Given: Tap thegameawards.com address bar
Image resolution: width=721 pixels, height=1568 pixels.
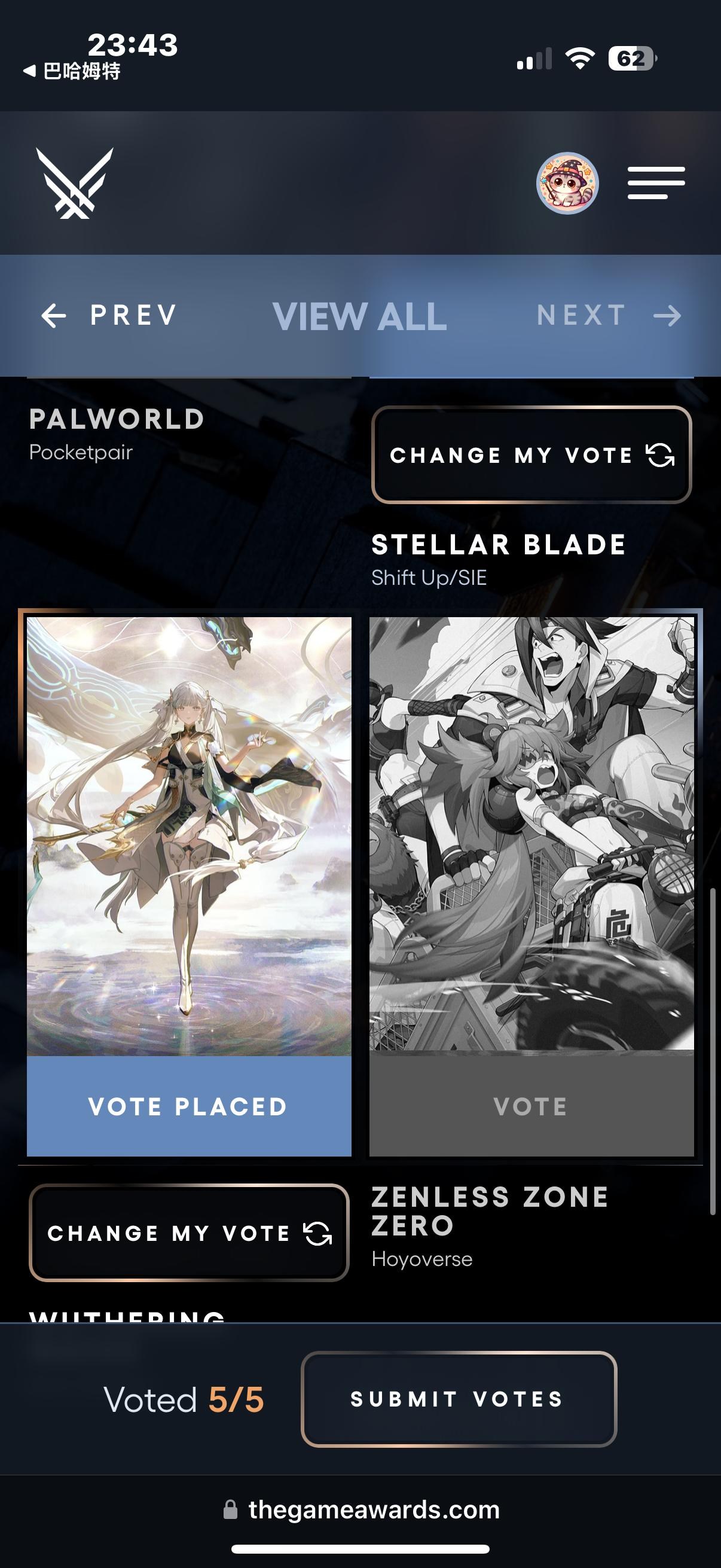Looking at the screenshot, I should click(x=362, y=1509).
